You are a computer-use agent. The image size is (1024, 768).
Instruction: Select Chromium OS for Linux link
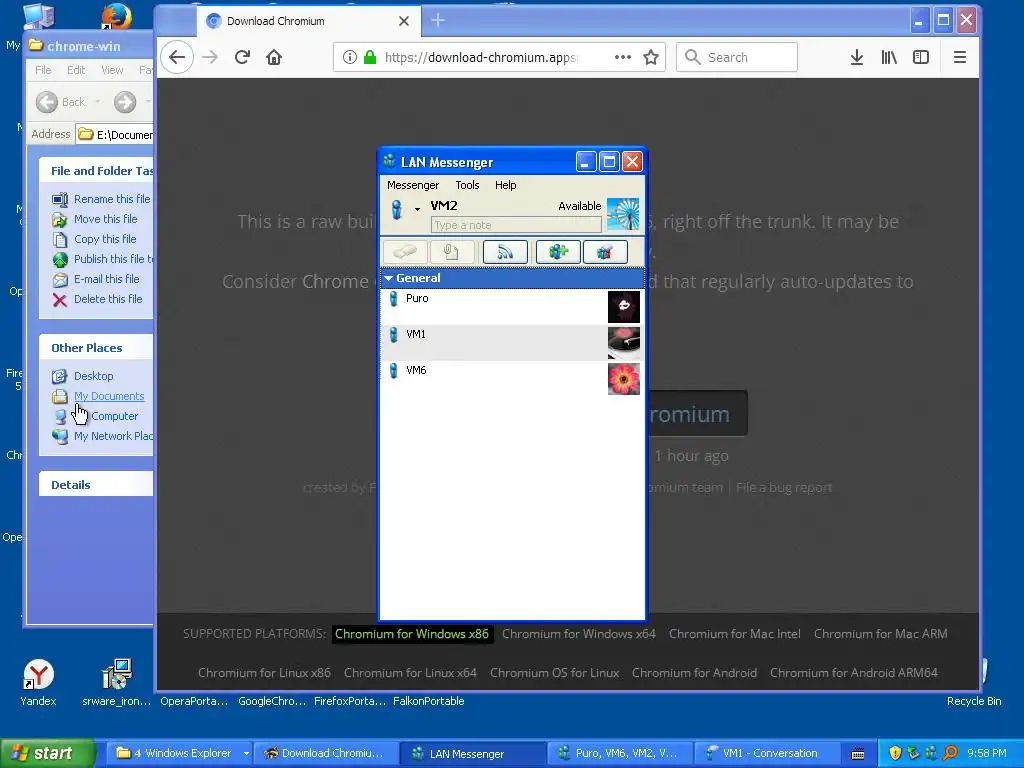click(554, 673)
